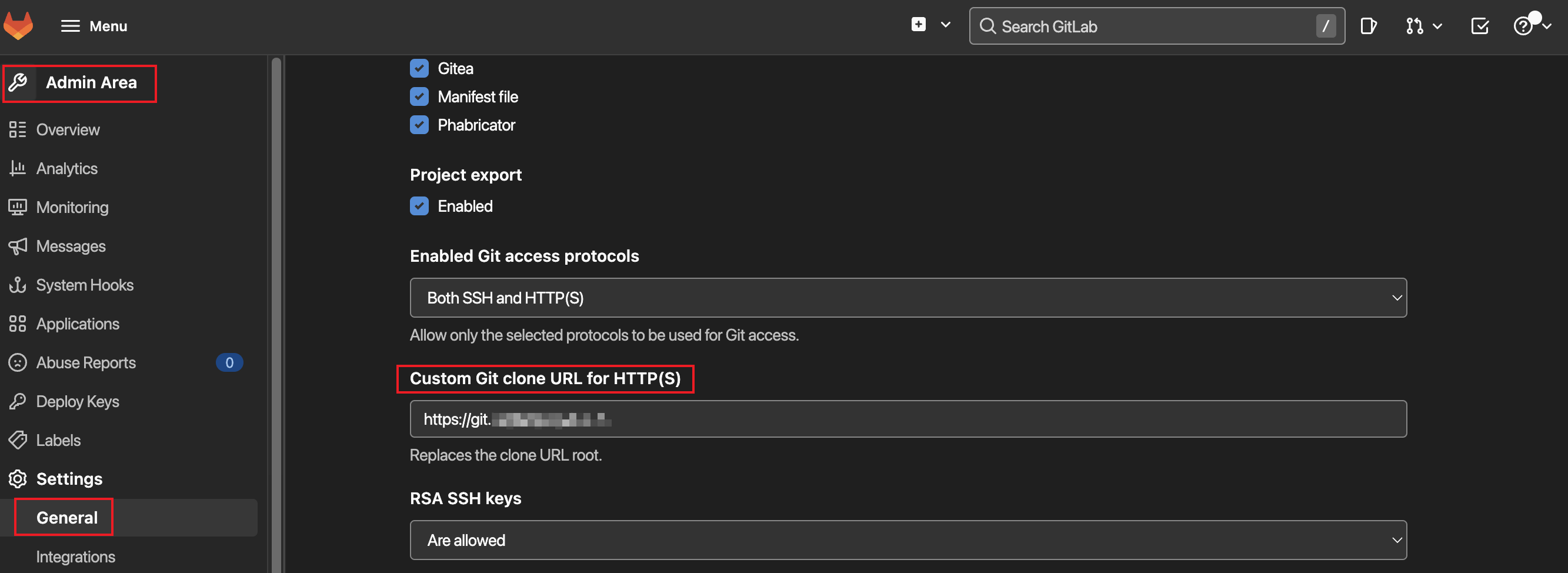The height and width of the screenshot is (573, 1568).
Task: Open Settings in the sidebar
Action: tap(69, 479)
